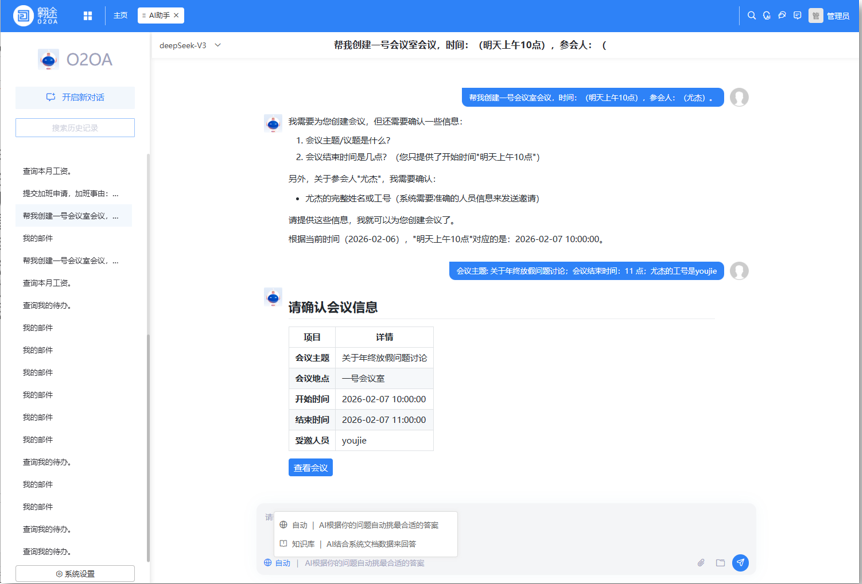Open 系统设置 in the sidebar footer
Image resolution: width=862 pixels, height=584 pixels.
point(73,572)
